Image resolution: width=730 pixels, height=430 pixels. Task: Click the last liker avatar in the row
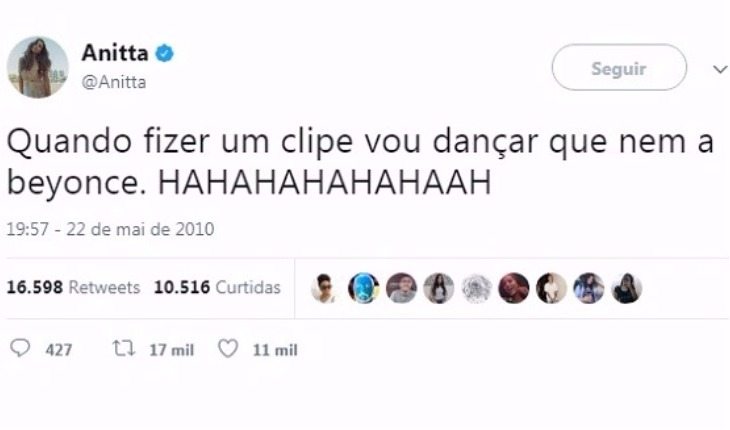pyautogui.click(x=627, y=288)
